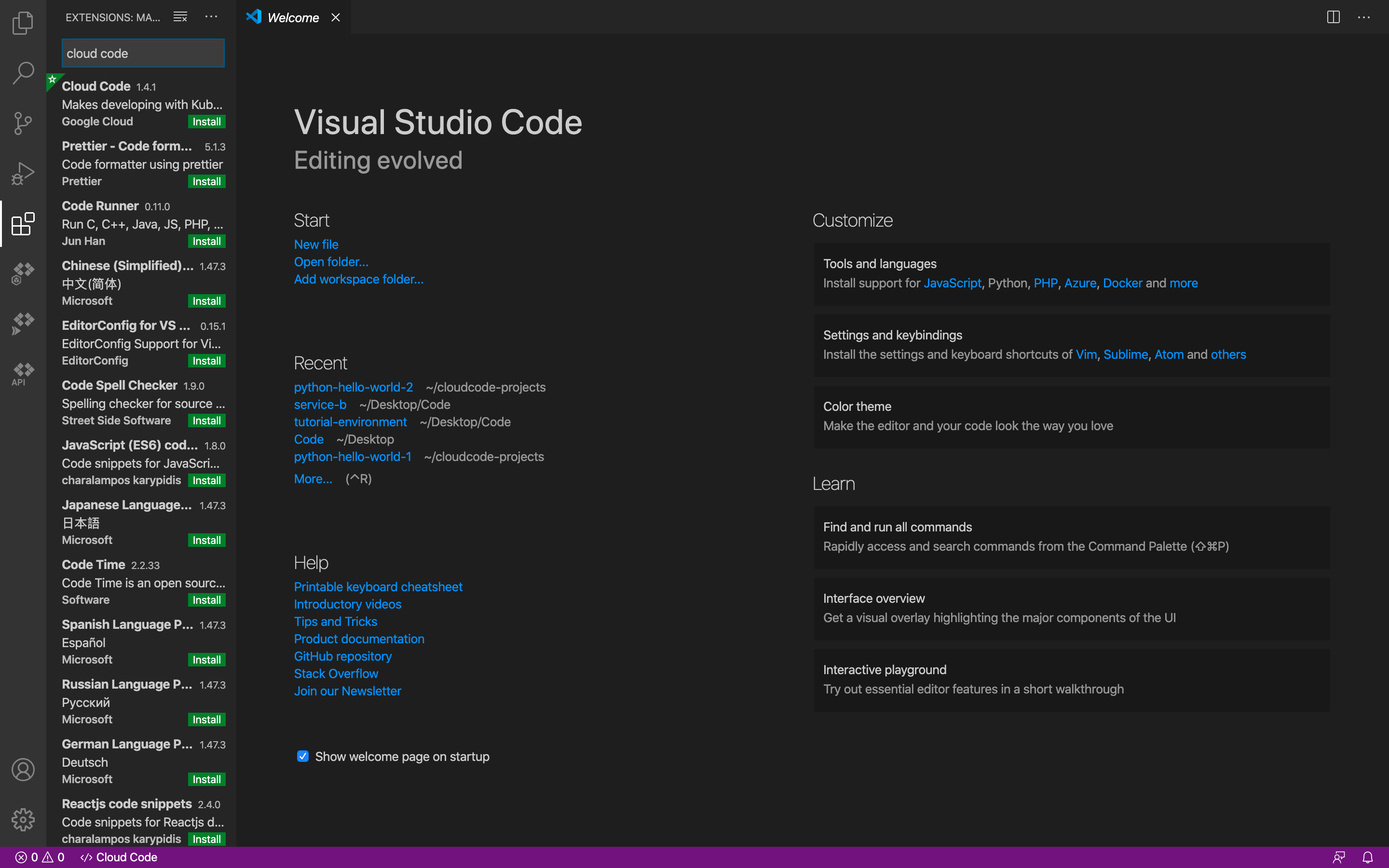Open recent python-hello-world-1 project
The height and width of the screenshot is (868, 1389).
click(x=353, y=456)
